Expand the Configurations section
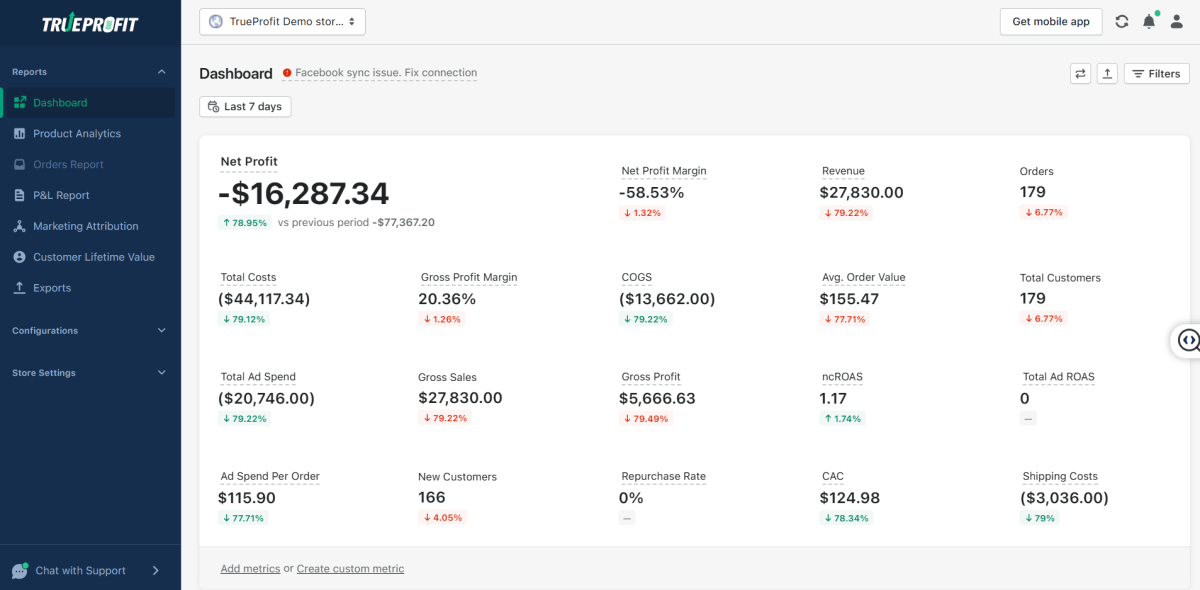 (162, 330)
